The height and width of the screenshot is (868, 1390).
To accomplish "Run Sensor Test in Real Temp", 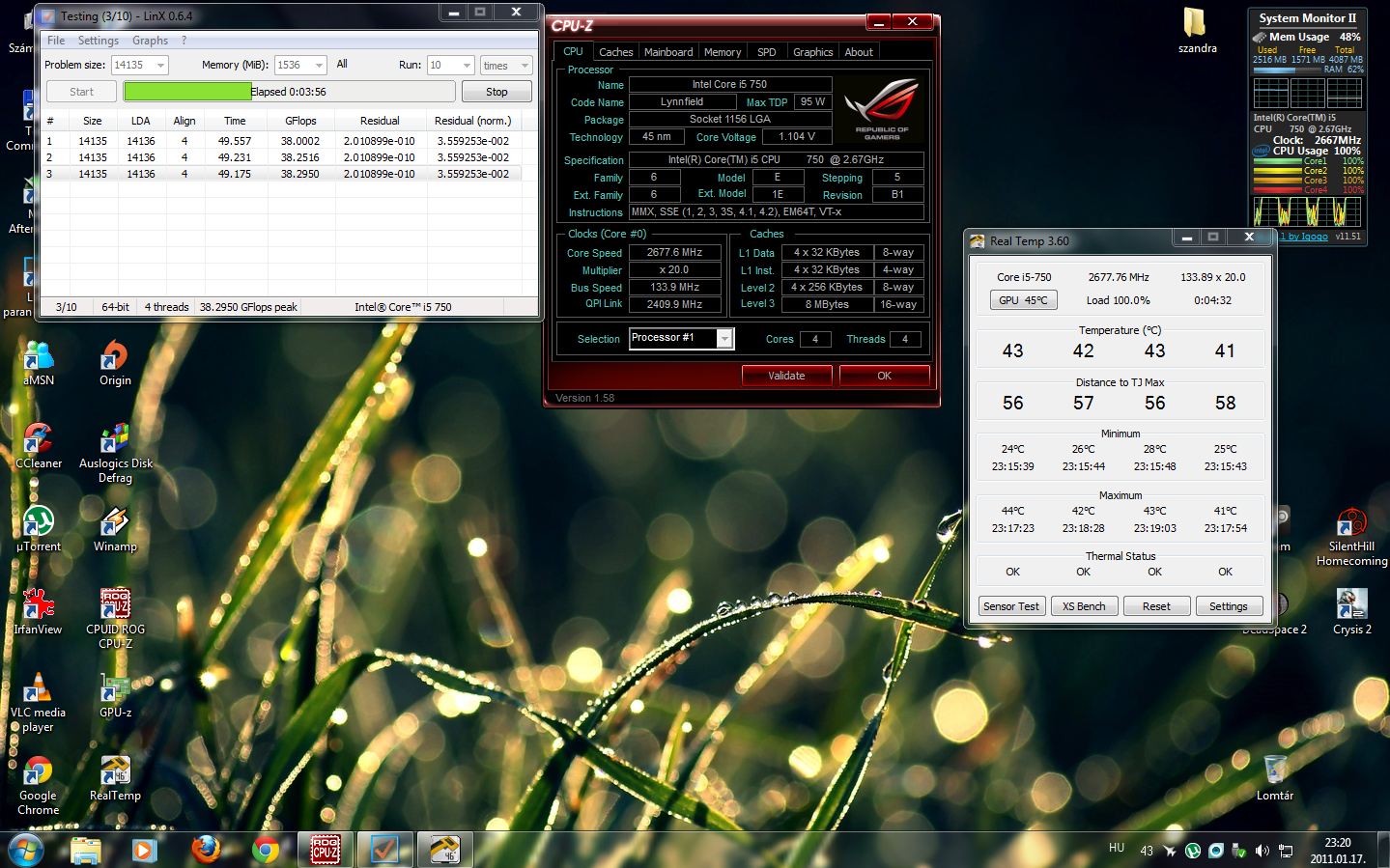I will click(1011, 606).
